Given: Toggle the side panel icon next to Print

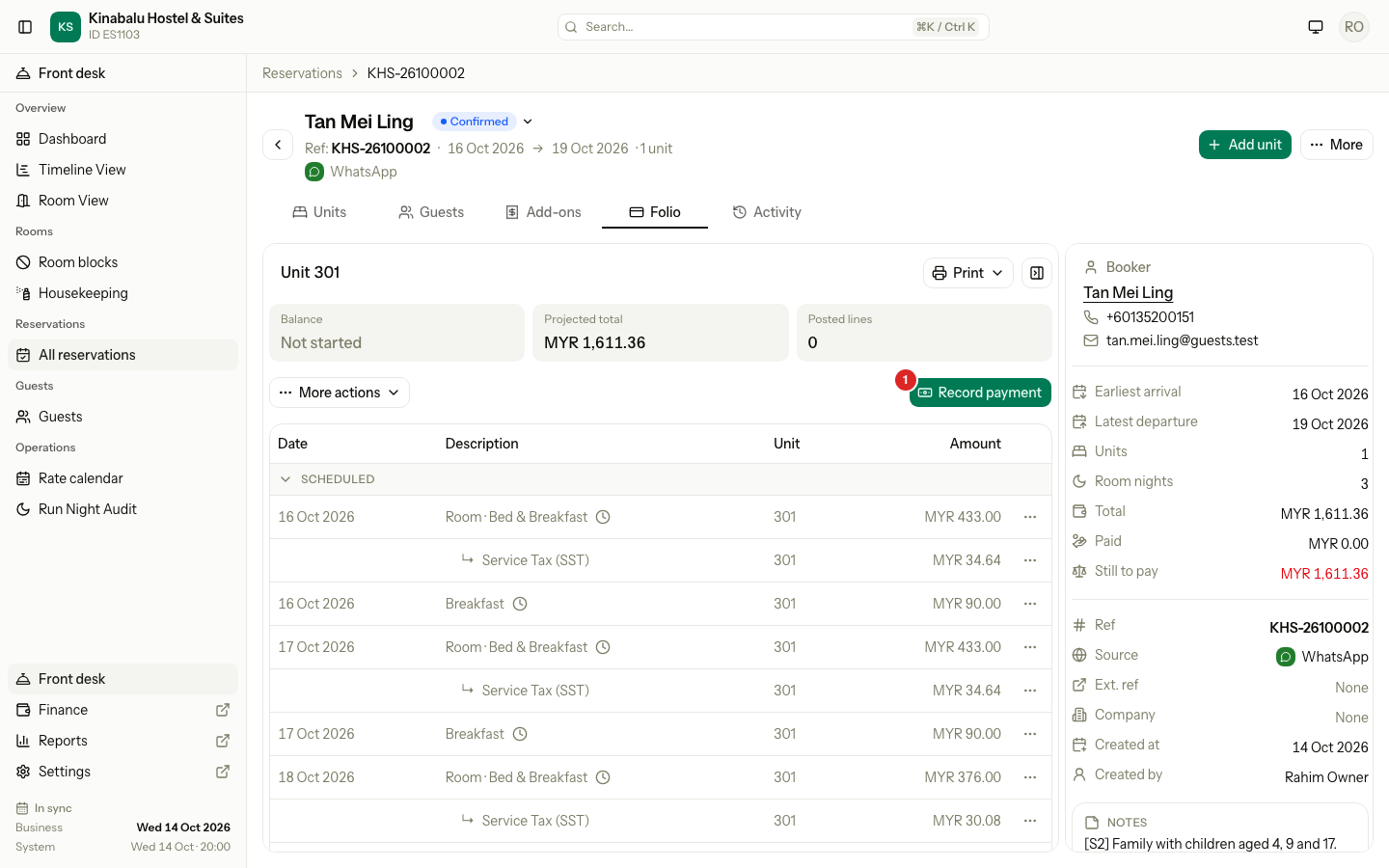Looking at the screenshot, I should tap(1037, 273).
